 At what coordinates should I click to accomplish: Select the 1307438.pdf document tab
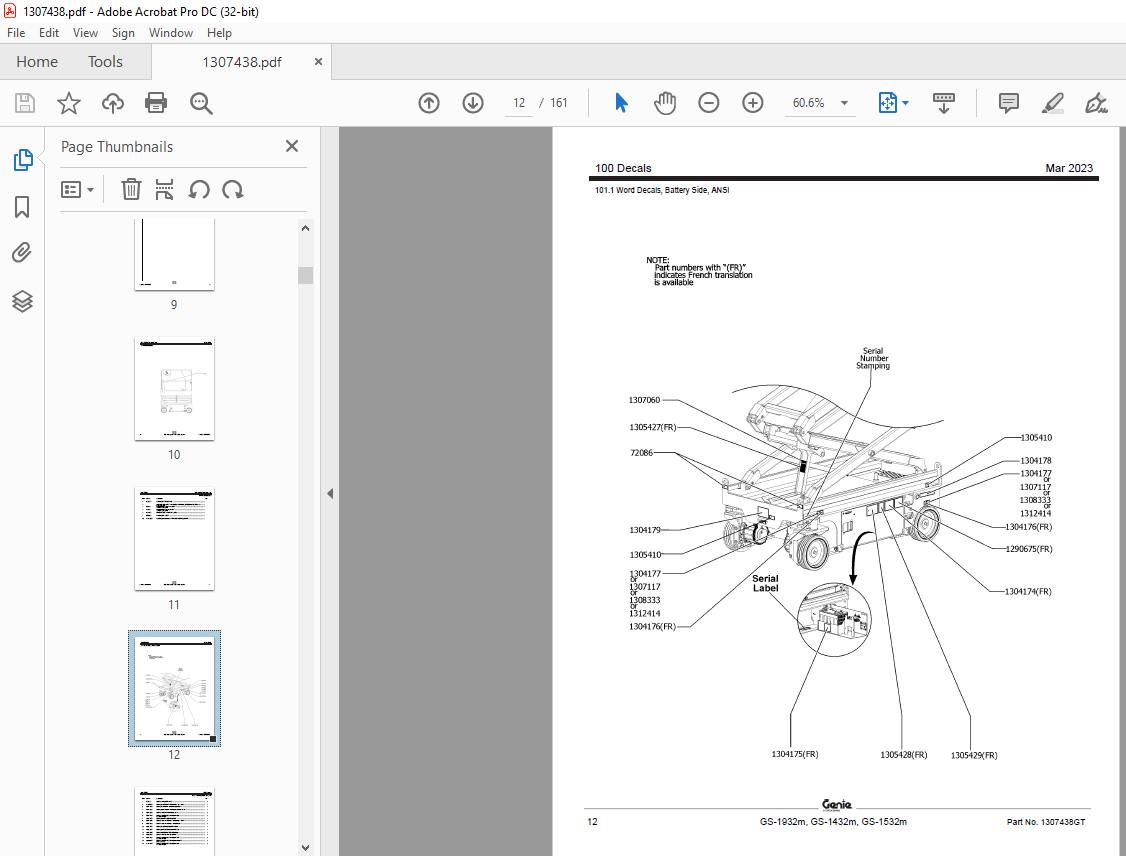coord(242,62)
